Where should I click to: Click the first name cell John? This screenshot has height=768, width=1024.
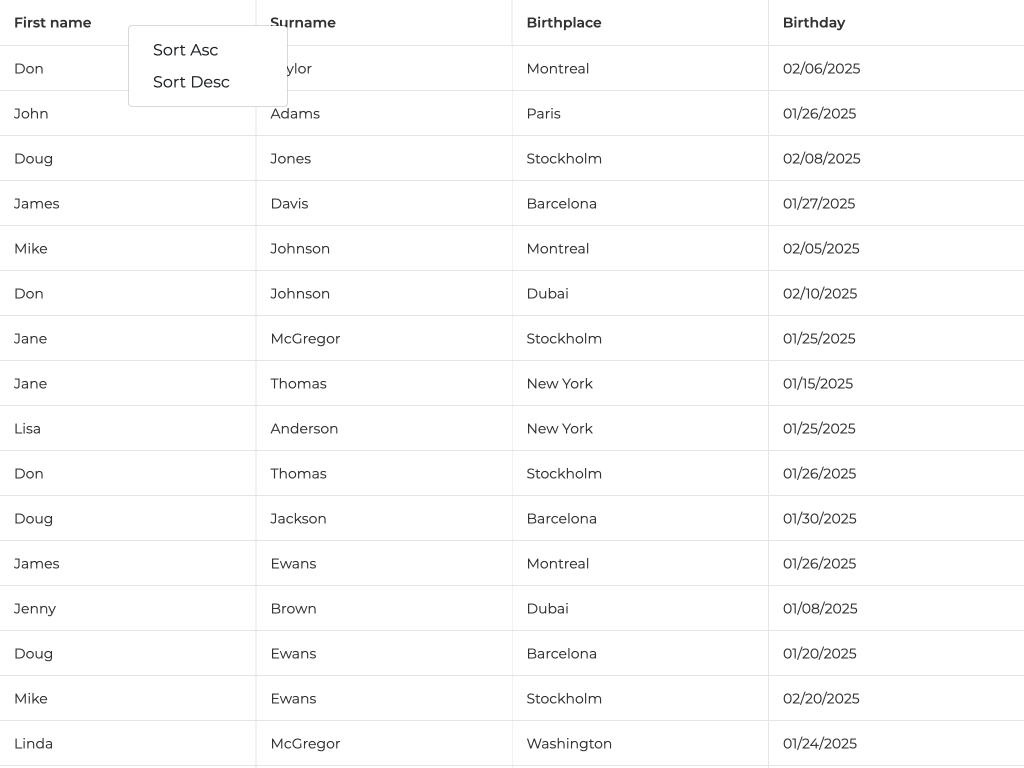pos(31,114)
